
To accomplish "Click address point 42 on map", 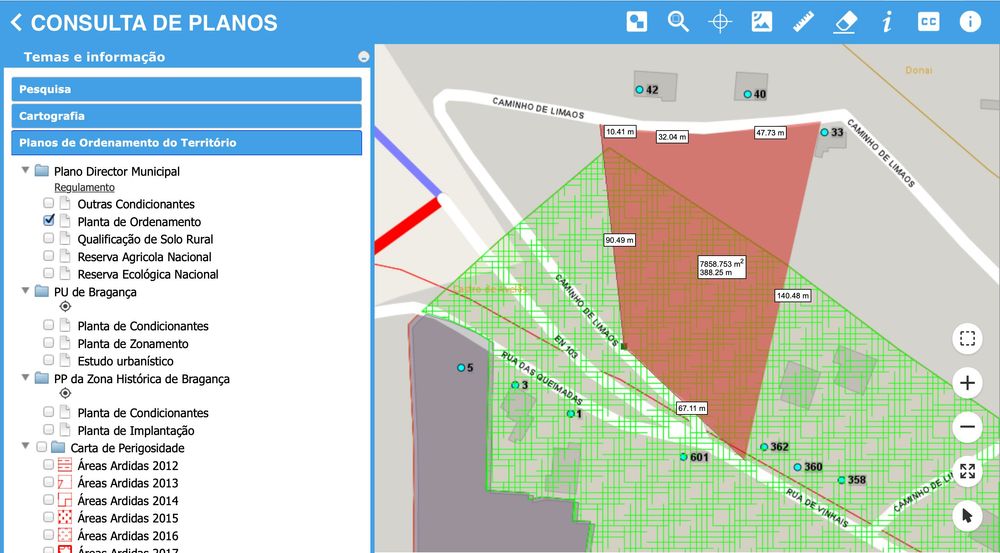I will [639, 90].
